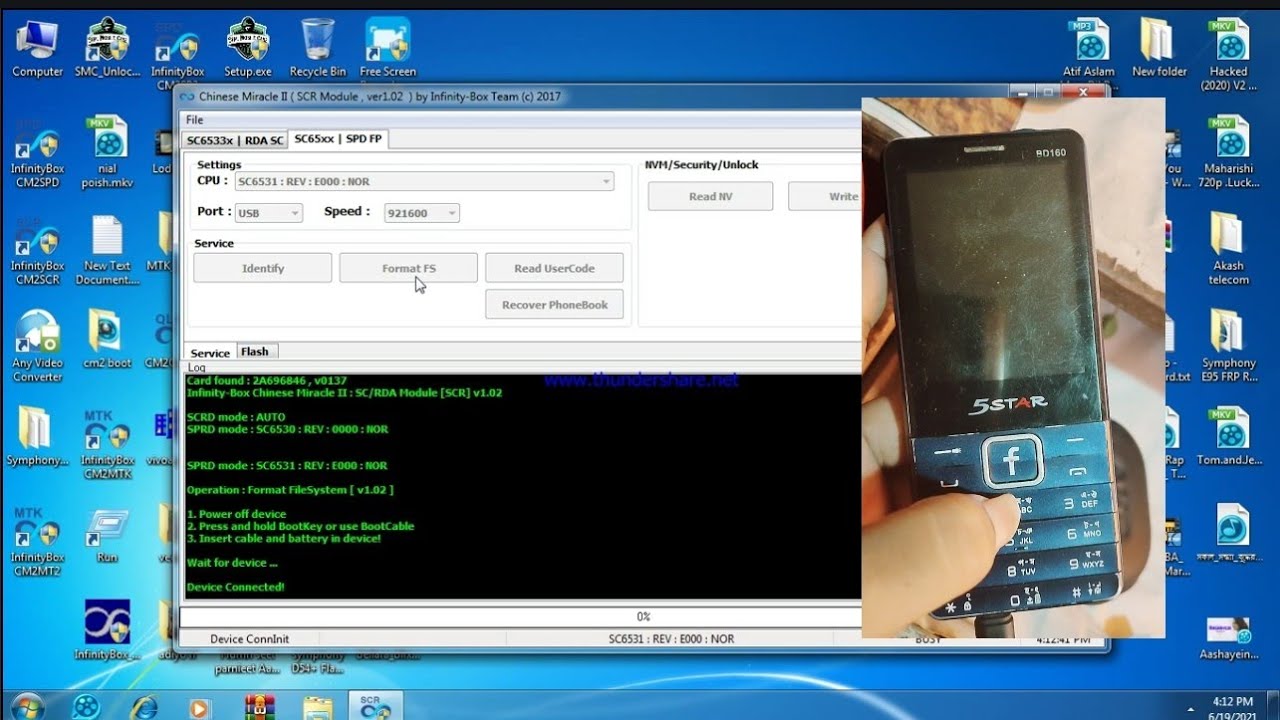This screenshot has width=1280, height=720.
Task: Click the 'Device ConnInit' status bar entry
Action: (249, 639)
